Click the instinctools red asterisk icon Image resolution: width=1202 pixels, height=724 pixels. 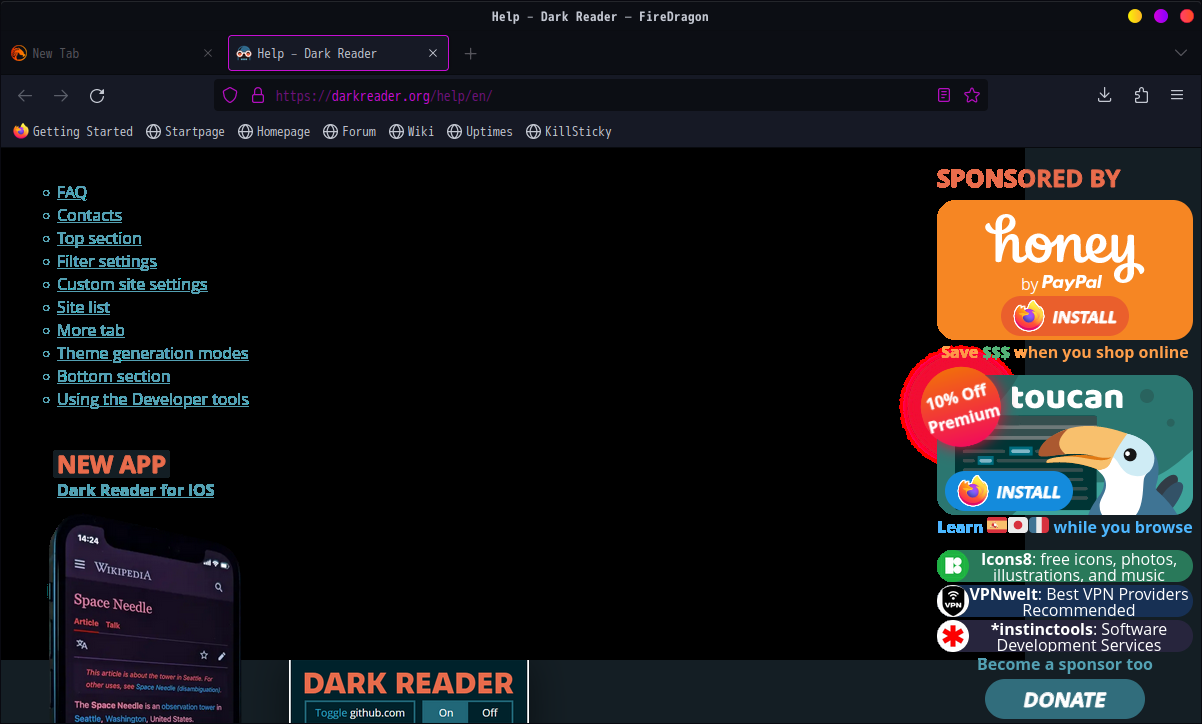click(x=953, y=637)
